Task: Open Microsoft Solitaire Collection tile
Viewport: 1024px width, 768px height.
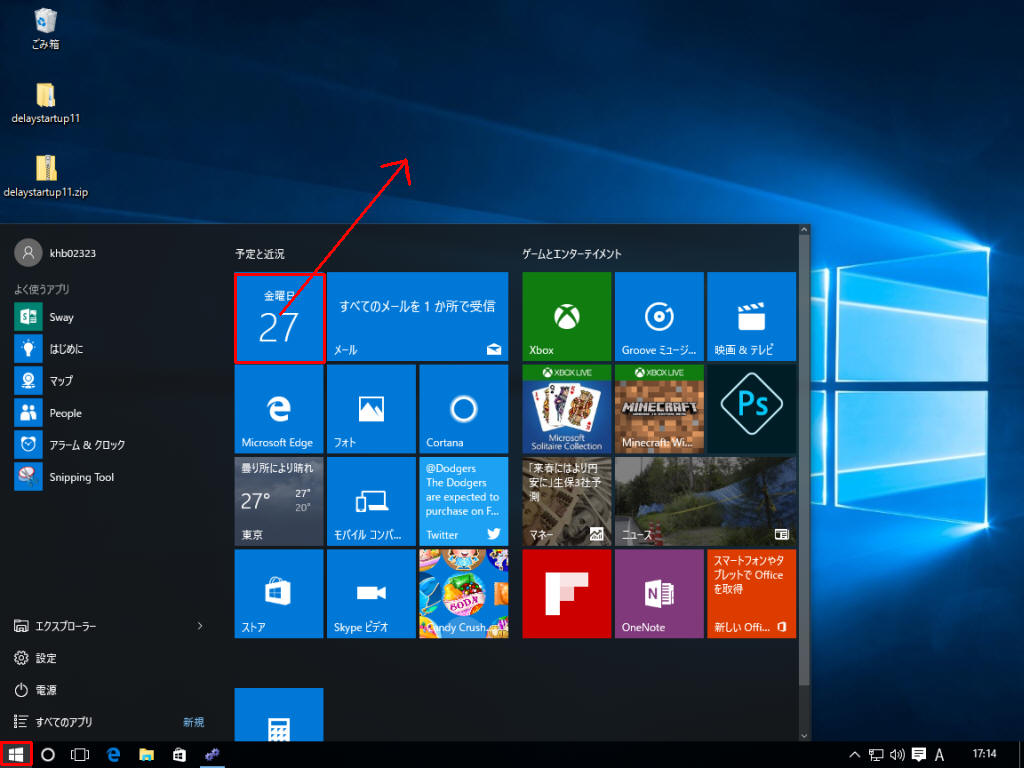Action: [x=566, y=409]
